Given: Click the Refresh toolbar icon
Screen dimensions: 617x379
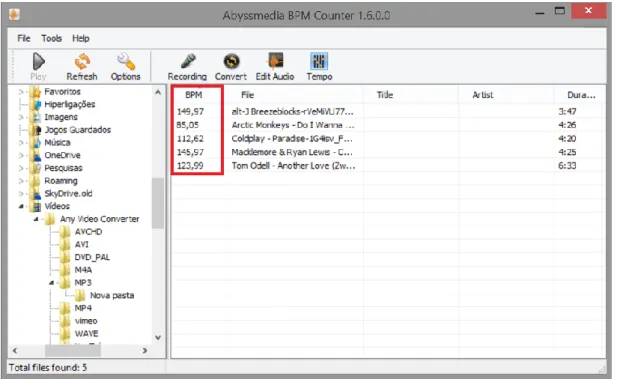Looking at the screenshot, I should [x=82, y=62].
